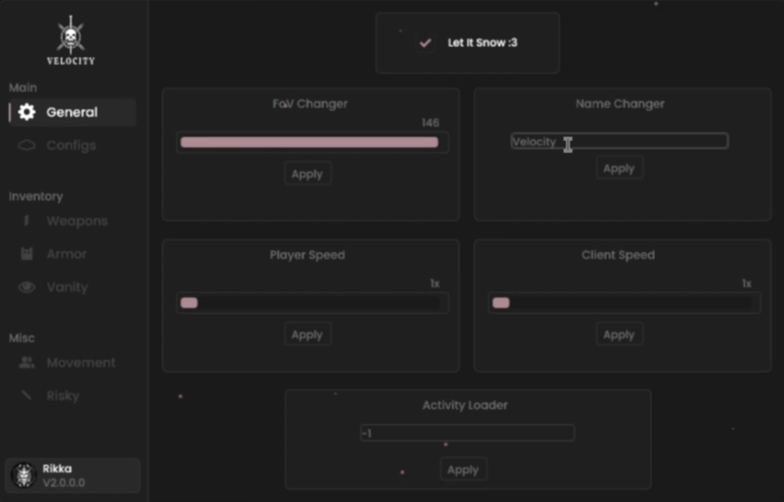Open the Movement page
784x502 pixels.
pyautogui.click(x=72, y=362)
